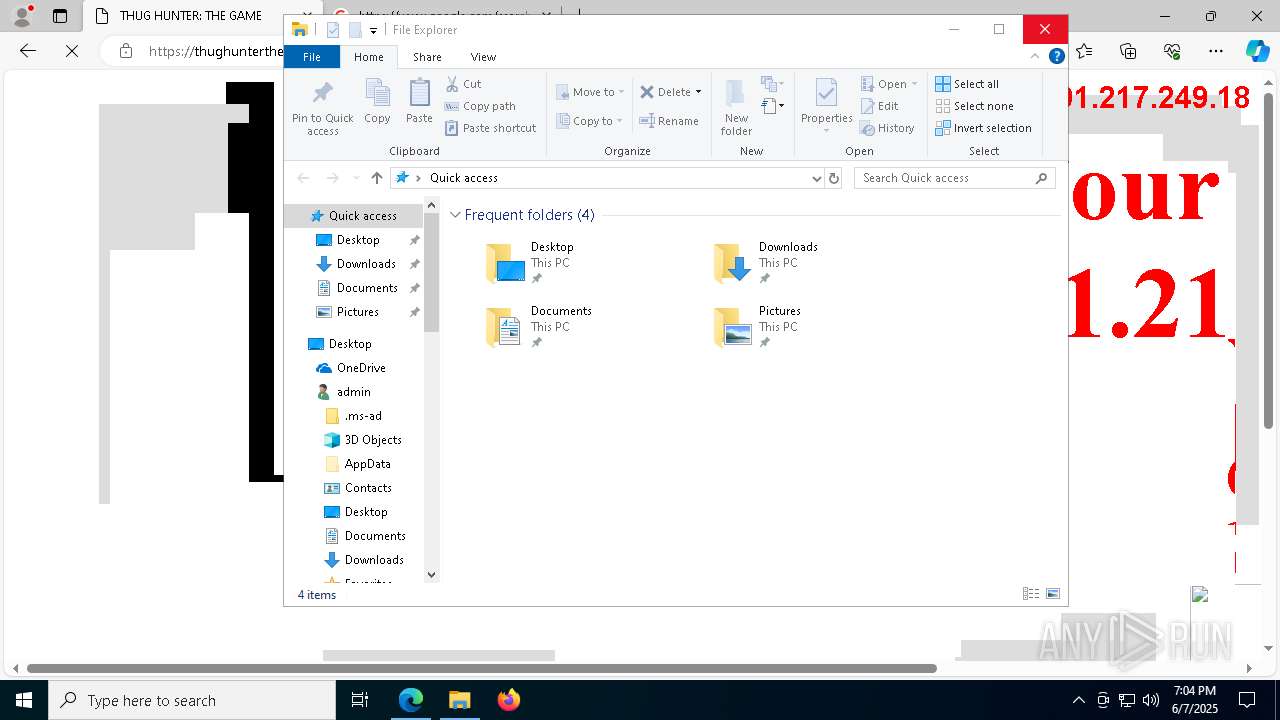The image size is (1280, 720).
Task: Switch to details view layout icon
Action: click(x=1031, y=594)
